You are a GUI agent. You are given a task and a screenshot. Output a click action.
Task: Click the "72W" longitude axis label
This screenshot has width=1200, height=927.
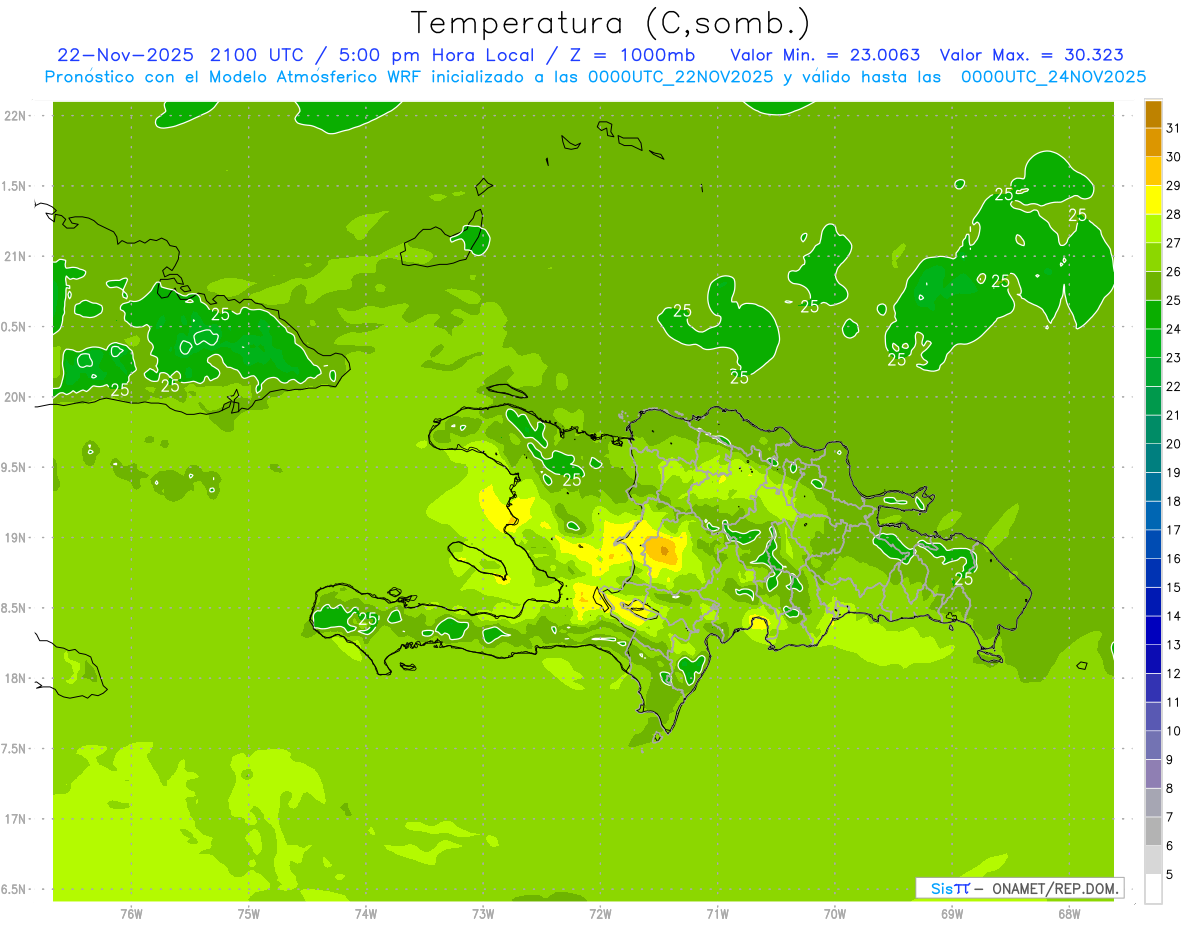tap(600, 914)
